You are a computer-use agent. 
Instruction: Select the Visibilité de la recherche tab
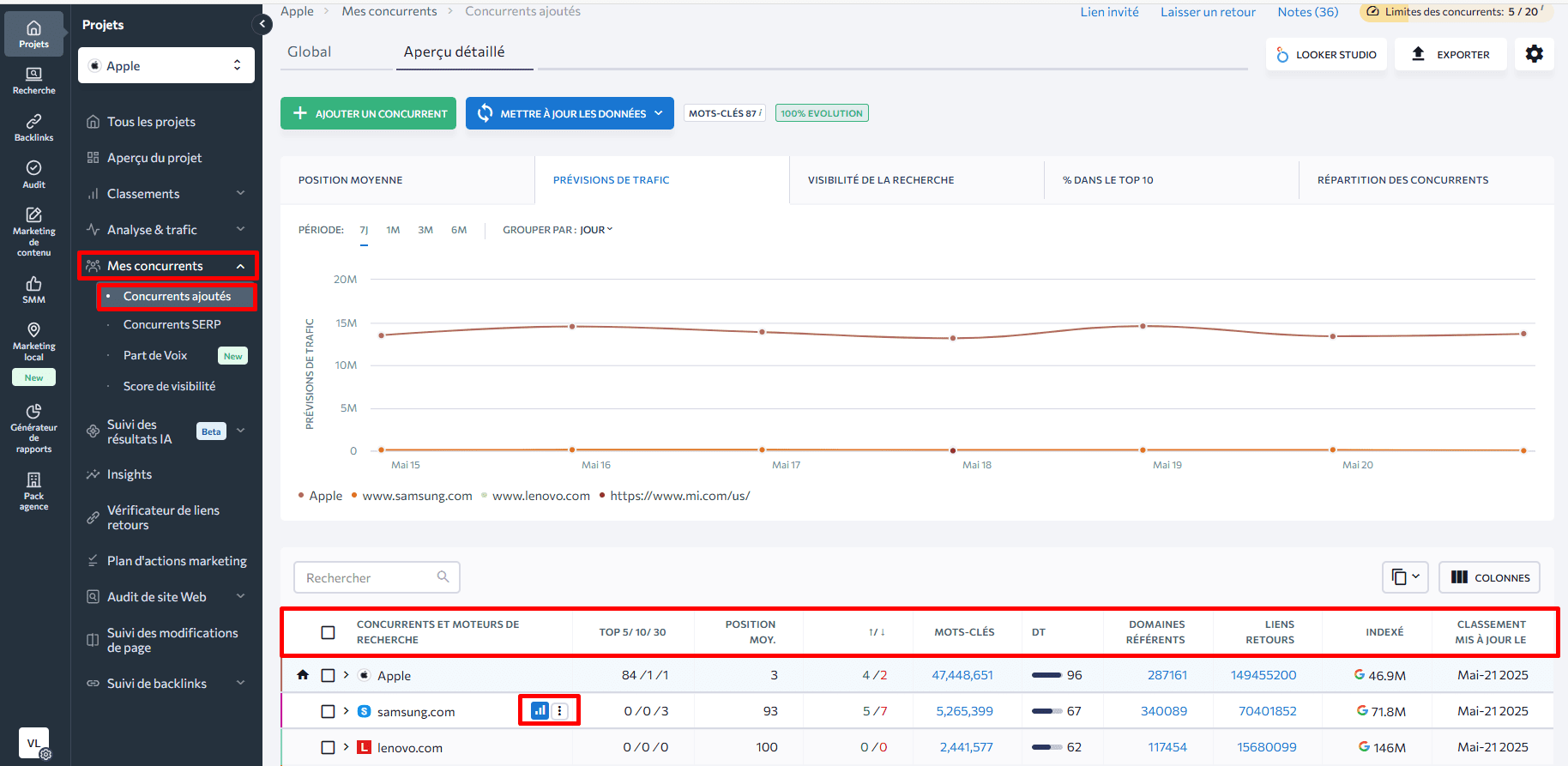coord(880,180)
